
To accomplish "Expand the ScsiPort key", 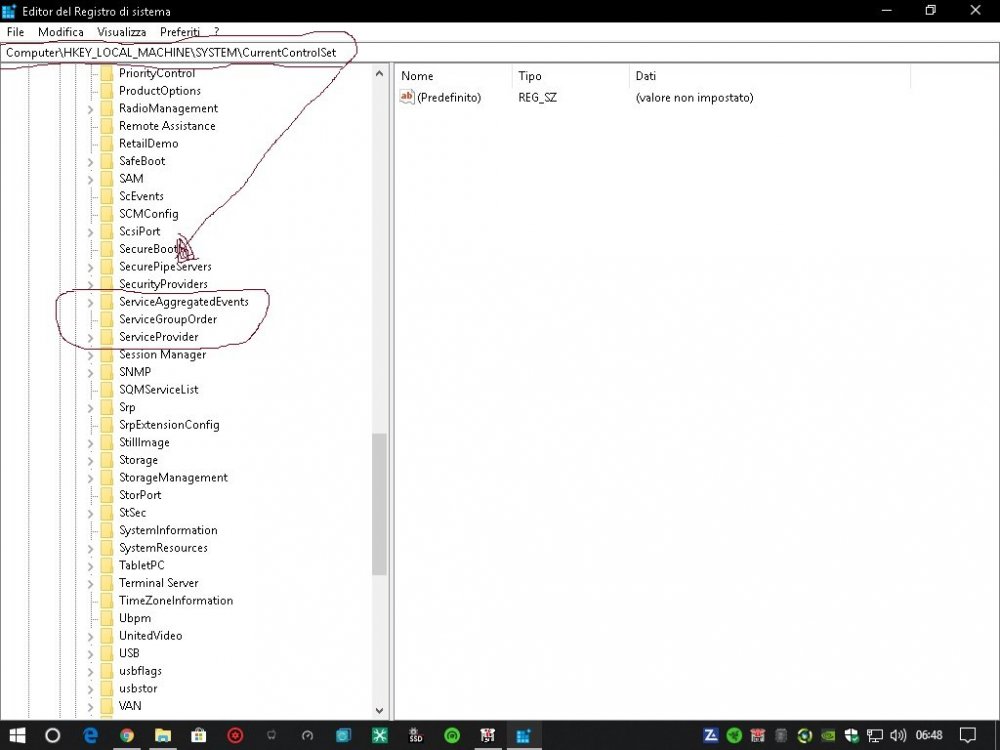I will click(x=90, y=232).
